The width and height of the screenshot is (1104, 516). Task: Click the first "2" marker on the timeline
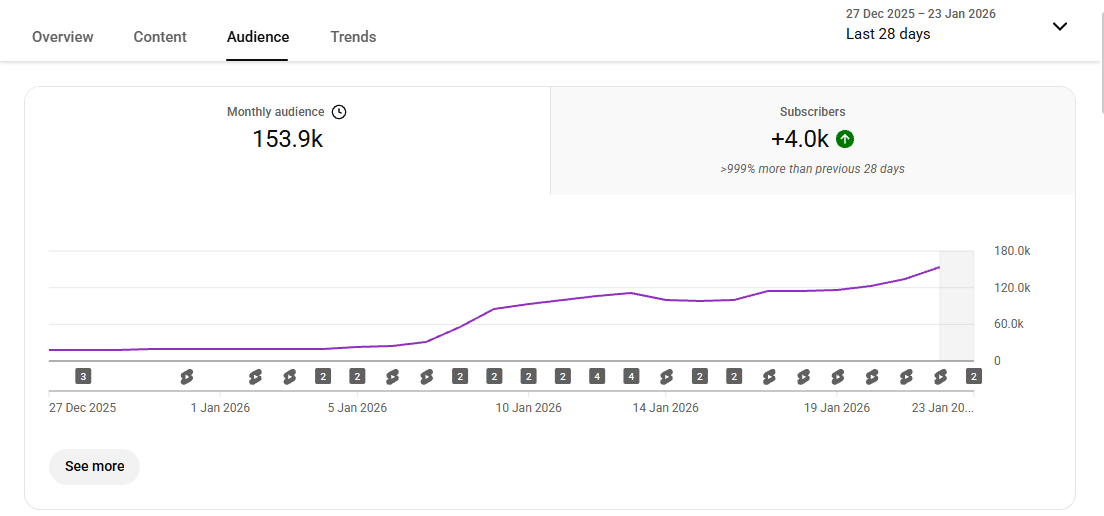click(323, 376)
